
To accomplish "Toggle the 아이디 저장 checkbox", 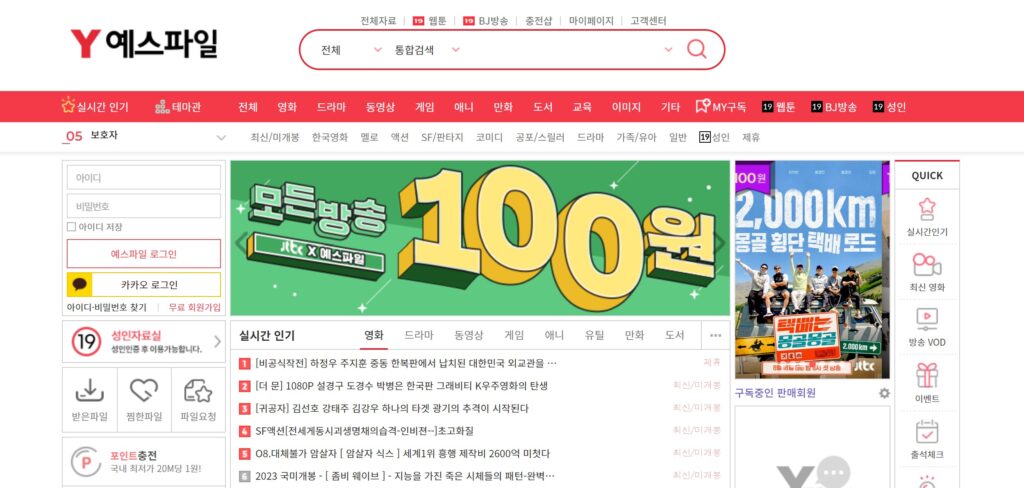I will (71, 227).
